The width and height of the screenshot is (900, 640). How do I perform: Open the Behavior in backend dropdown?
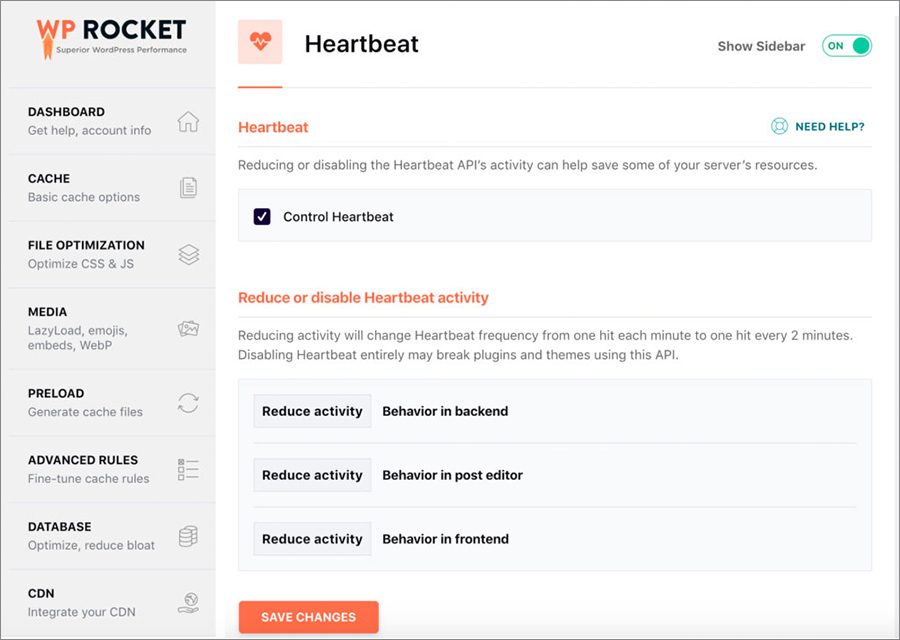point(312,411)
